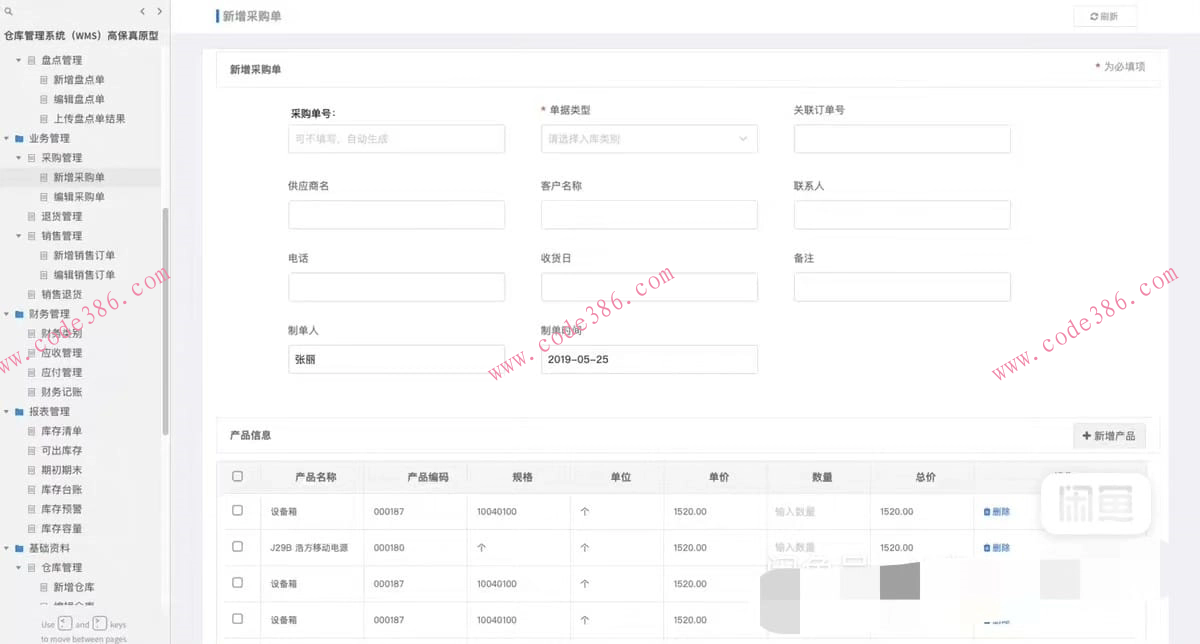
Task: Click page icon beside 退货管理
Action: point(32,217)
